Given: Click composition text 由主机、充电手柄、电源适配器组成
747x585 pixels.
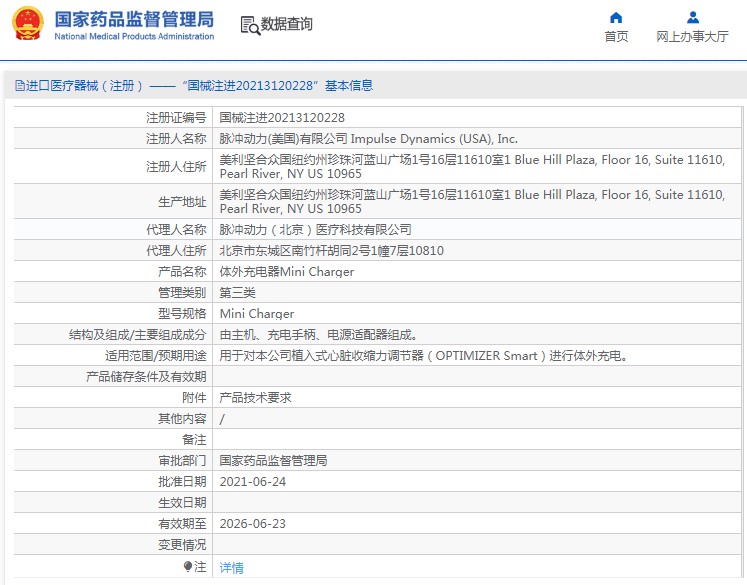Looking at the screenshot, I should (318, 335).
